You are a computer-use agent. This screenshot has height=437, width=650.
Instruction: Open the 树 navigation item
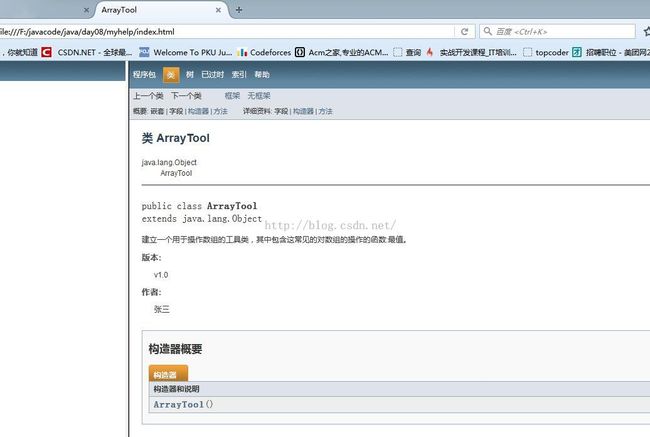190,74
